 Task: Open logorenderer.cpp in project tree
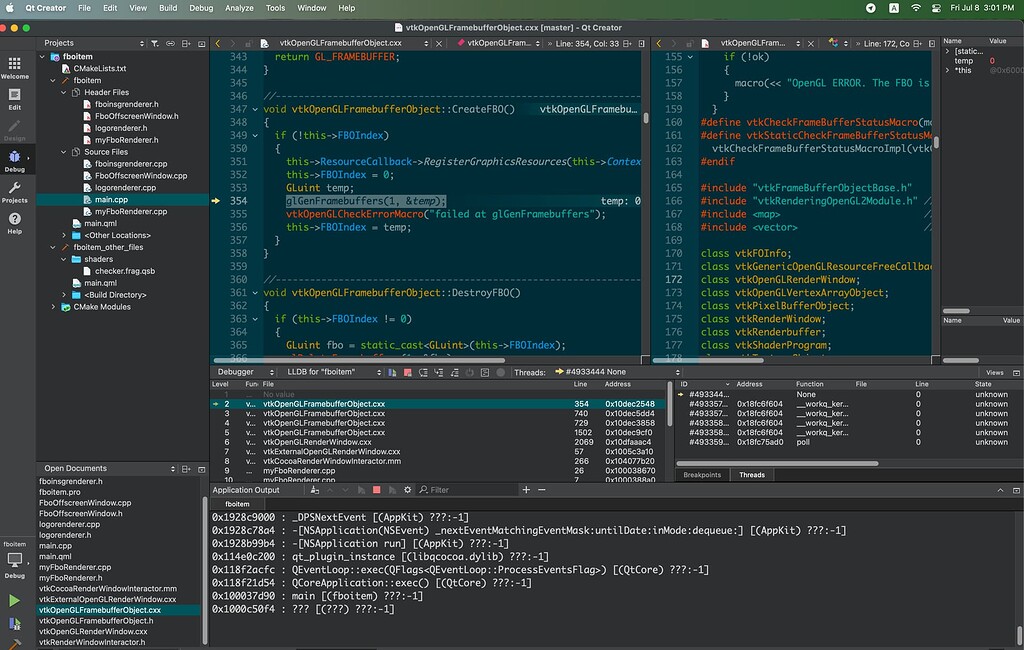pos(125,188)
